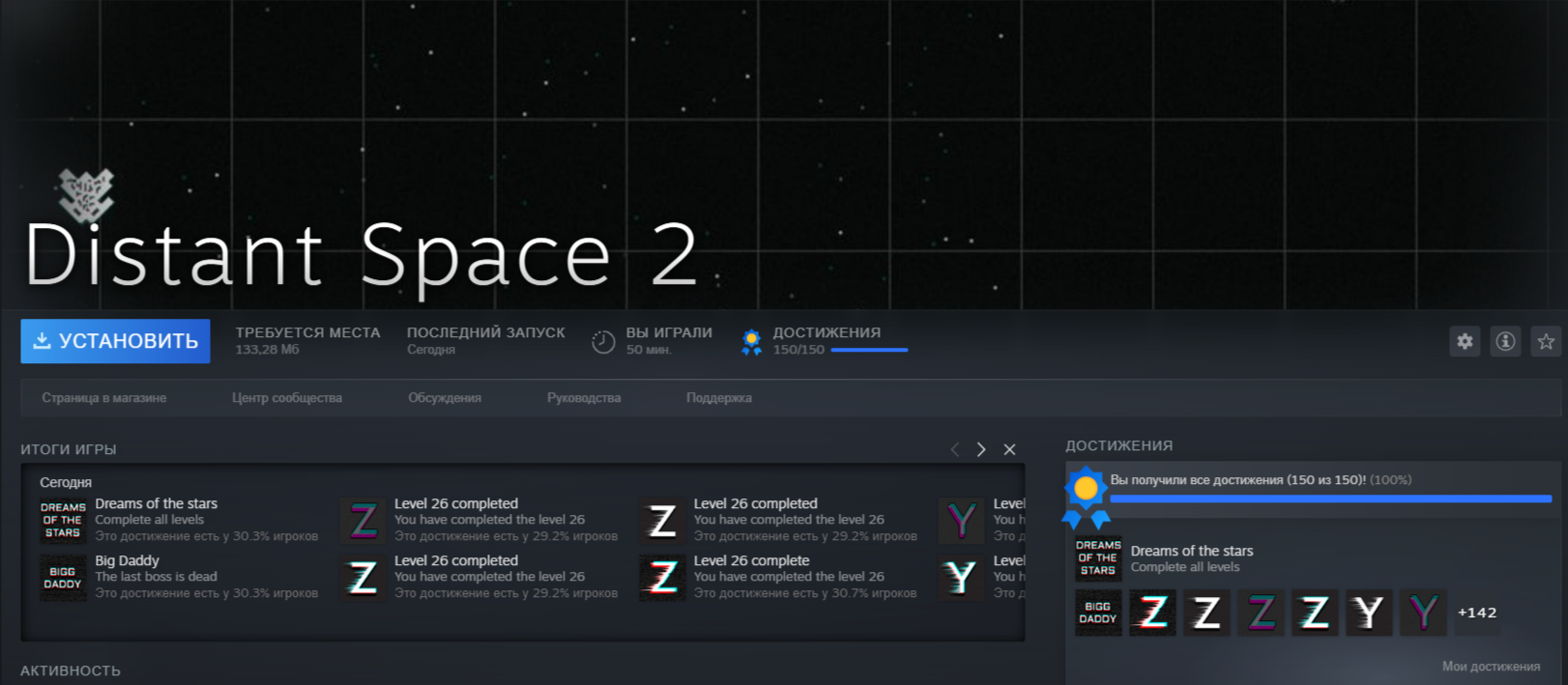1568x685 pixels.
Task: Click the 50 мин. playtime value
Action: point(649,350)
